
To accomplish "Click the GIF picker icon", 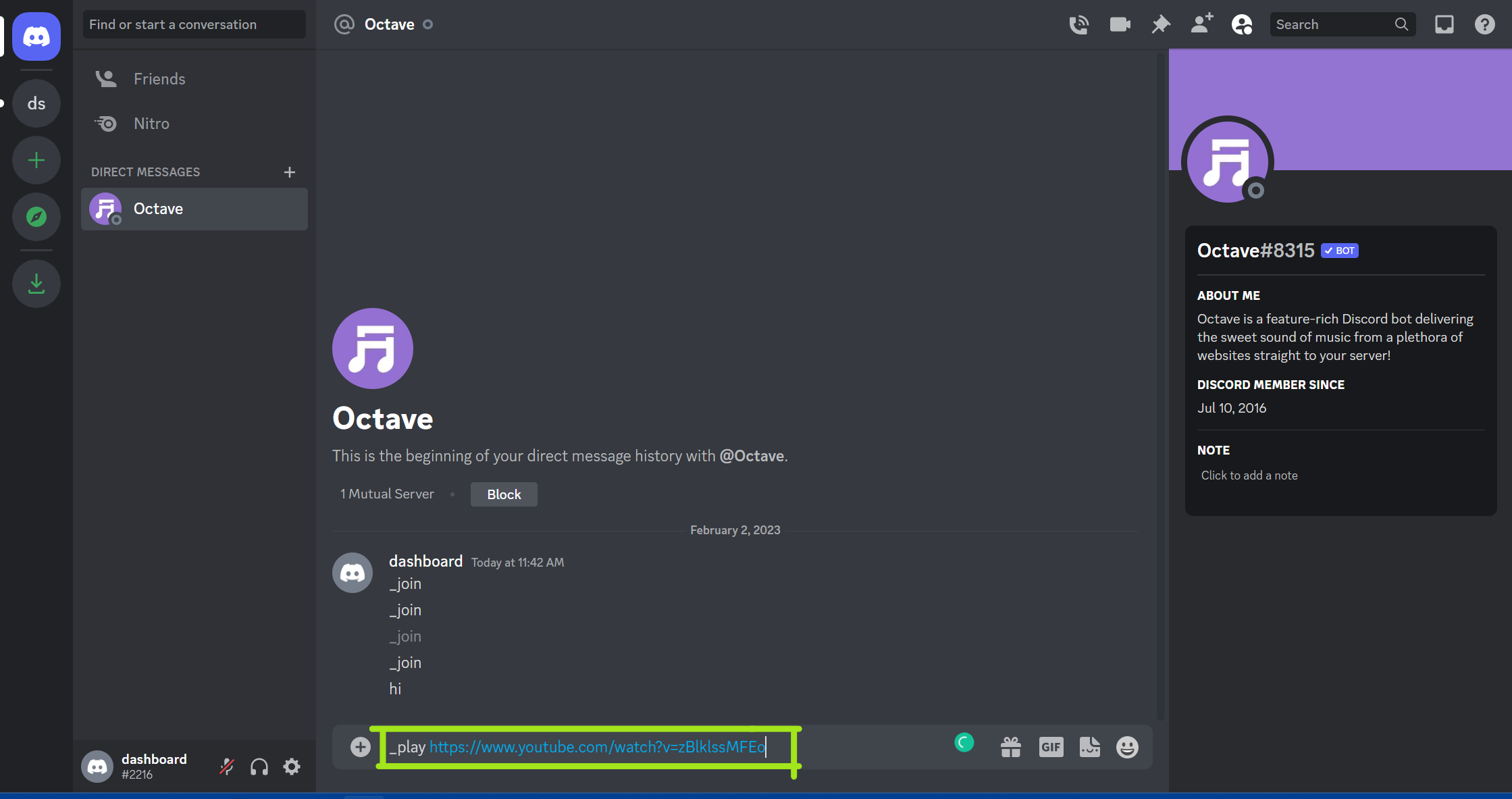I will point(1050,748).
